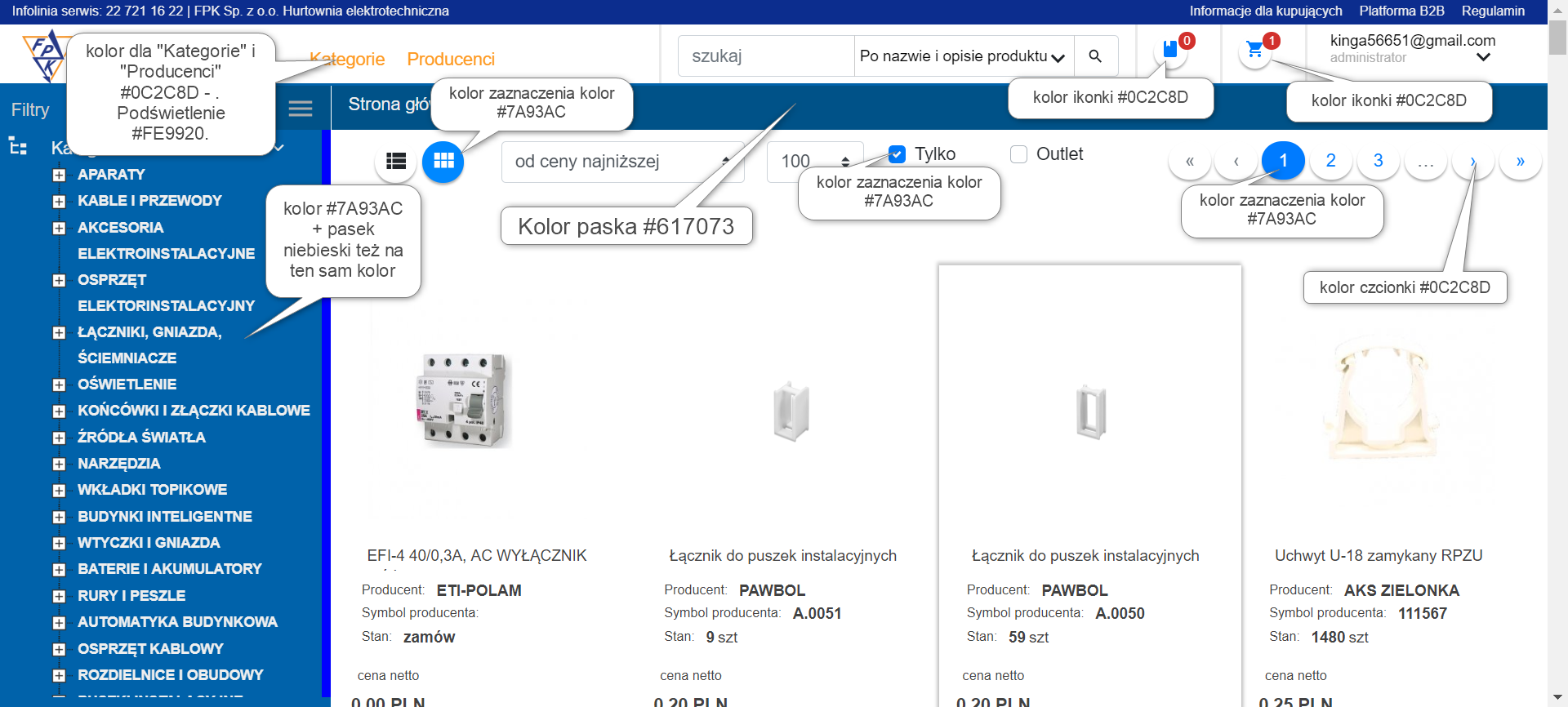
Task: Open the search scope dropdown
Action: click(x=964, y=56)
